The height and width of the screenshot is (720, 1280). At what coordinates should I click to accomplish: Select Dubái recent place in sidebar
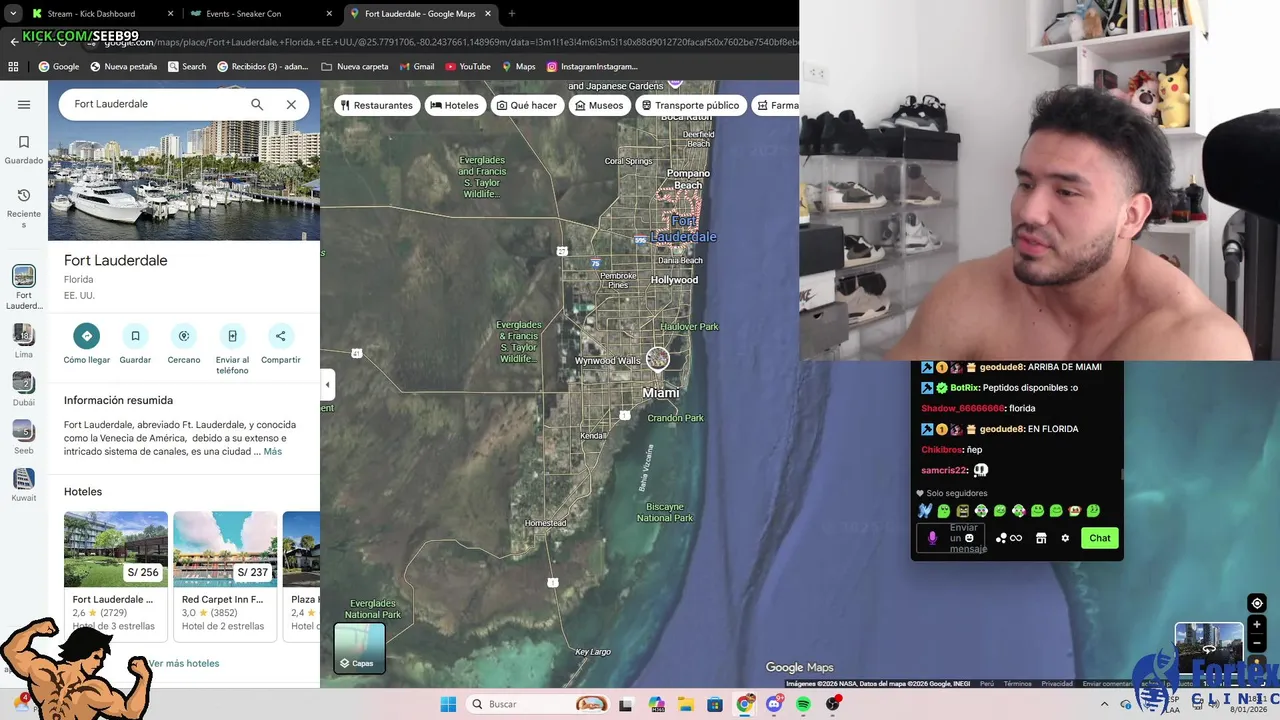coord(24,389)
